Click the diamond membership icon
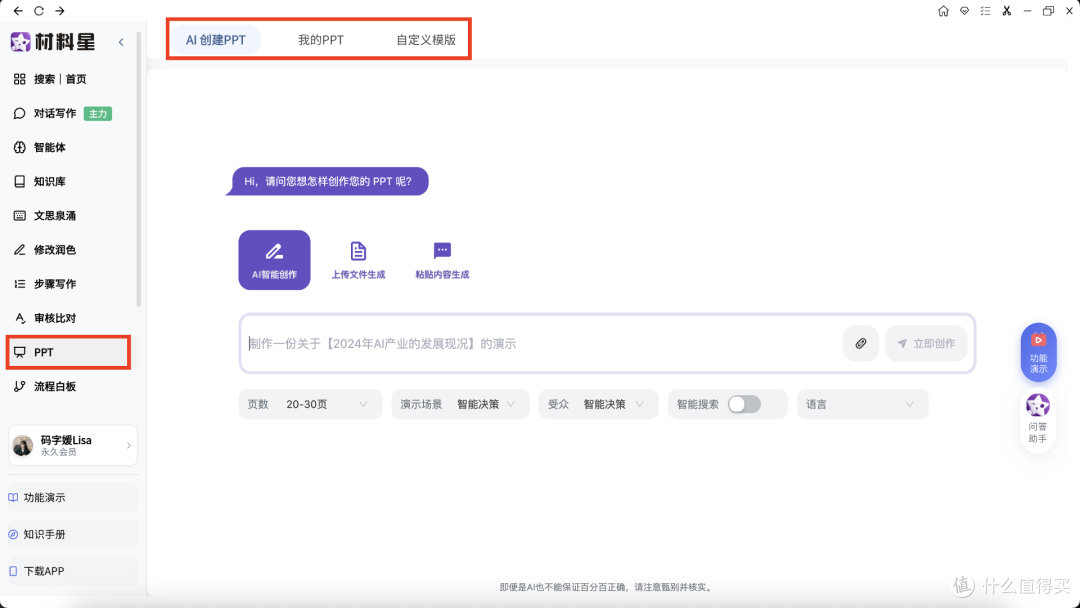1080x608 pixels. [x=964, y=11]
